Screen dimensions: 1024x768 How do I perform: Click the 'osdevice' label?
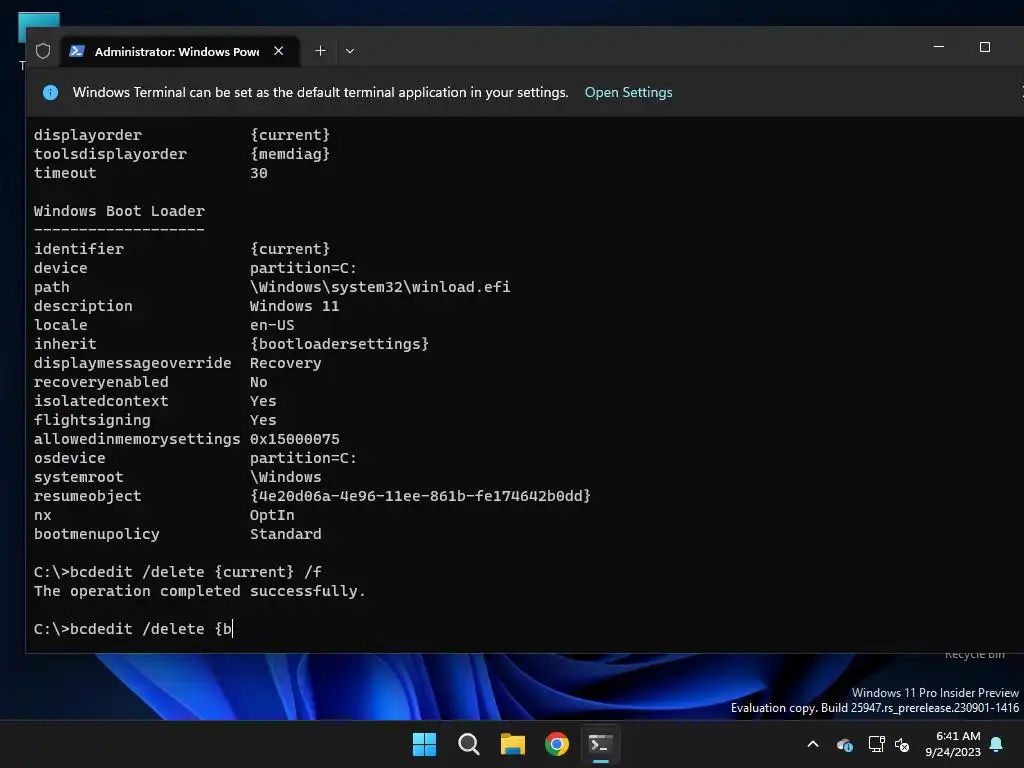[69, 458]
